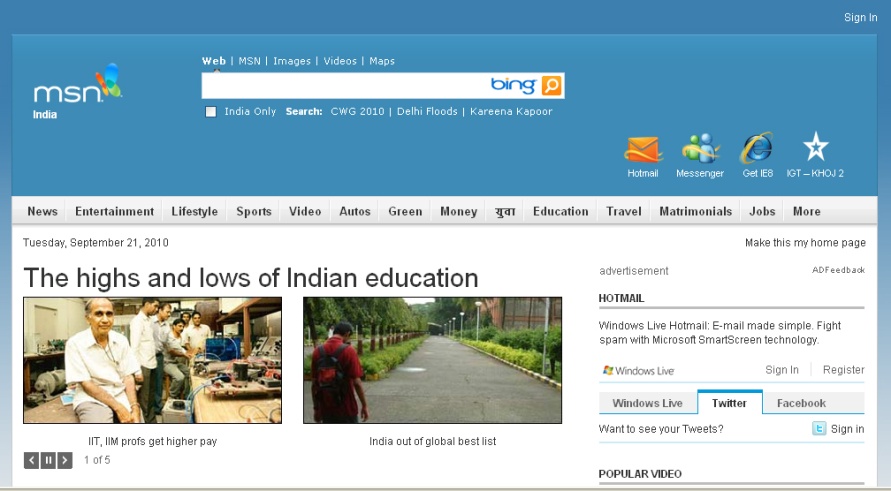Open the campus road photo thumbnail

pyautogui.click(x=432, y=360)
